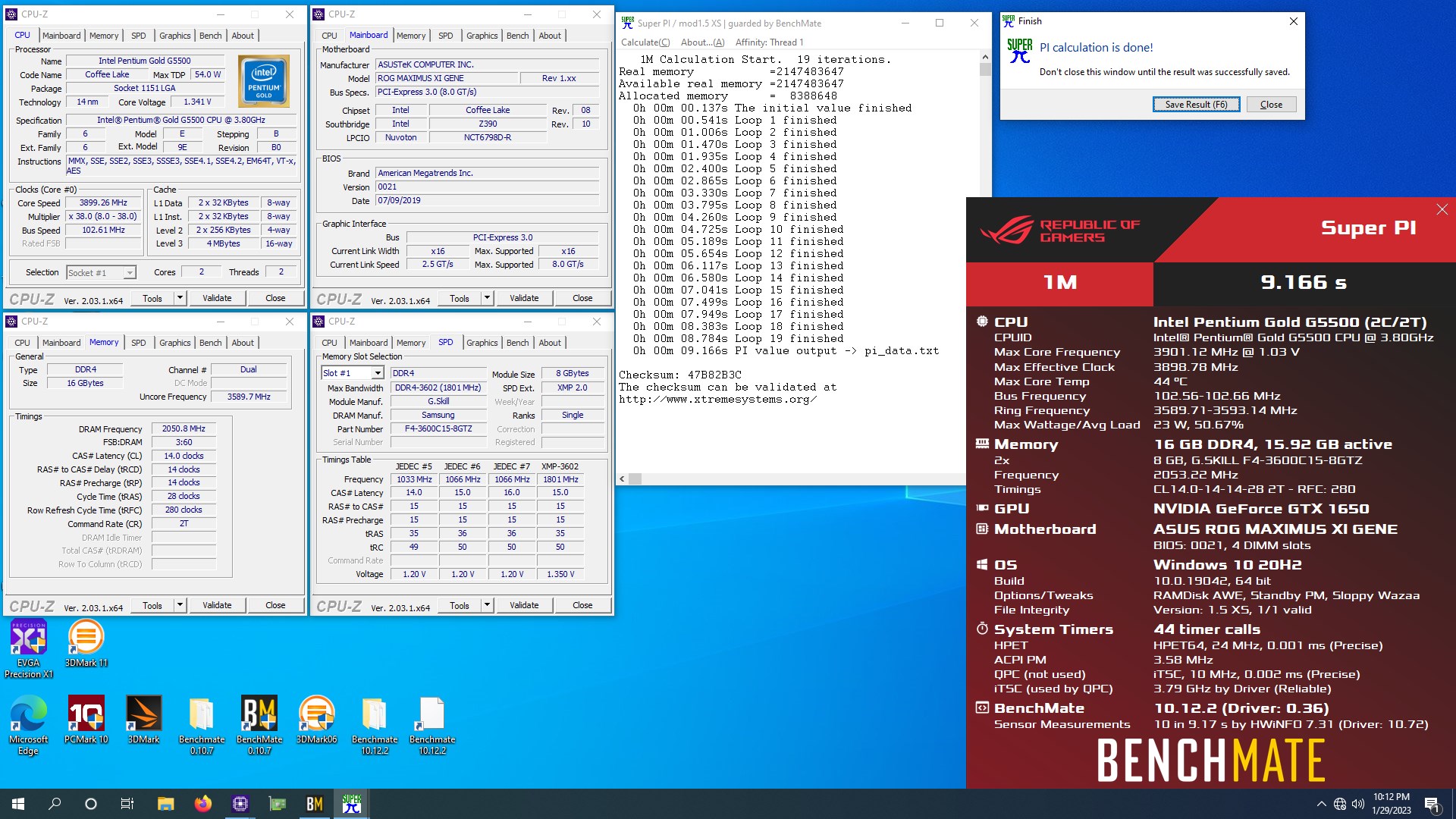
Task: Open Cortana circle in taskbar
Action: click(x=91, y=804)
